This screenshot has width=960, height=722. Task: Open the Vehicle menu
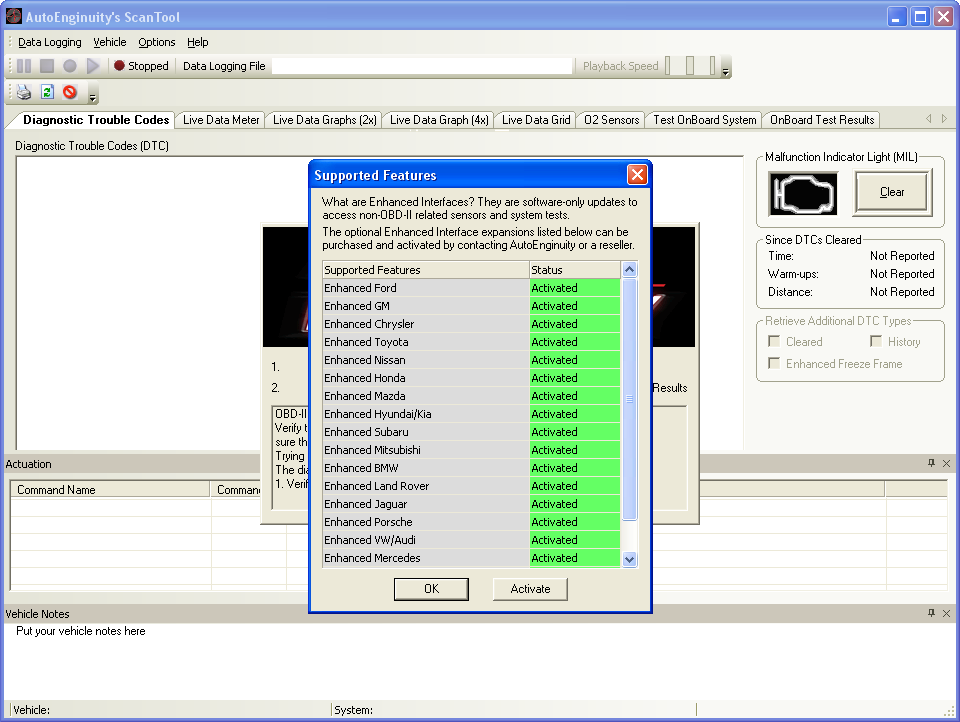(x=110, y=42)
